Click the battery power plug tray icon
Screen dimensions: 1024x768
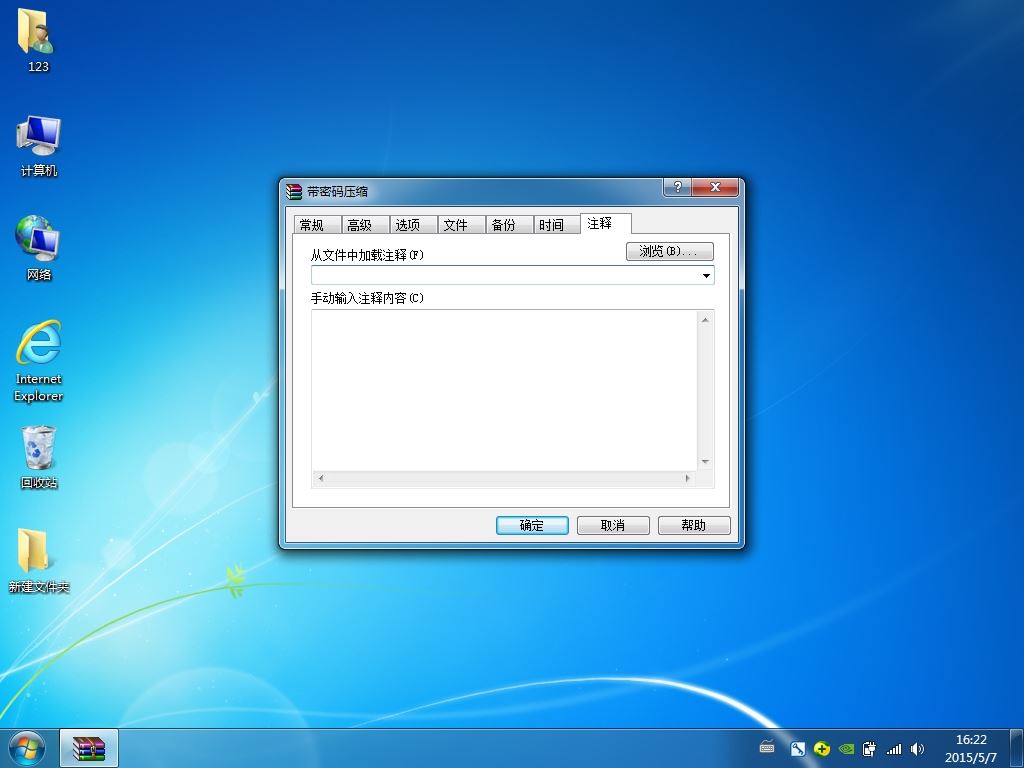[x=869, y=749]
